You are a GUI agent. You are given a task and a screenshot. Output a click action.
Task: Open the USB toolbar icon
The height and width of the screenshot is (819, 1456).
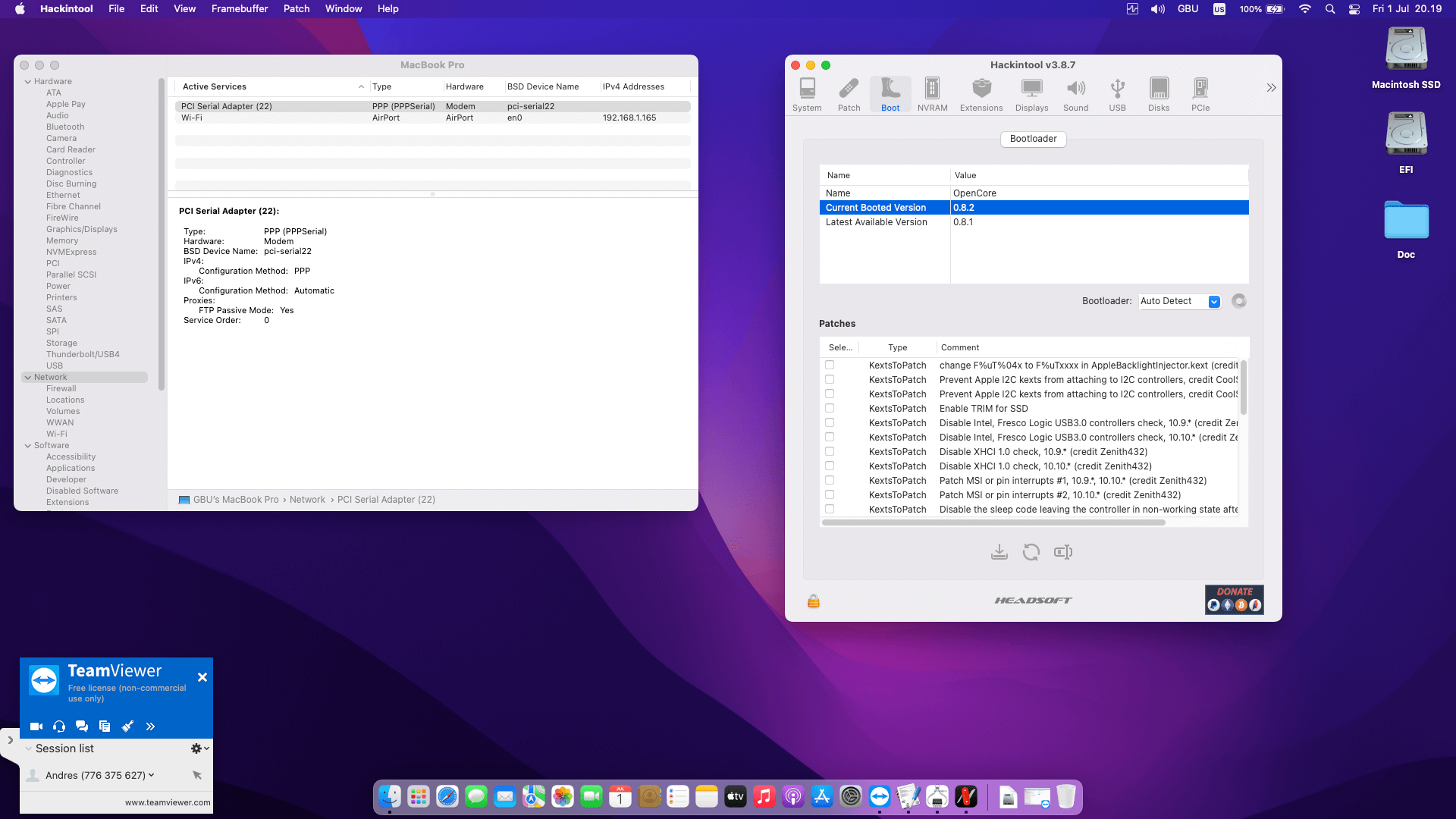pyautogui.click(x=1117, y=95)
